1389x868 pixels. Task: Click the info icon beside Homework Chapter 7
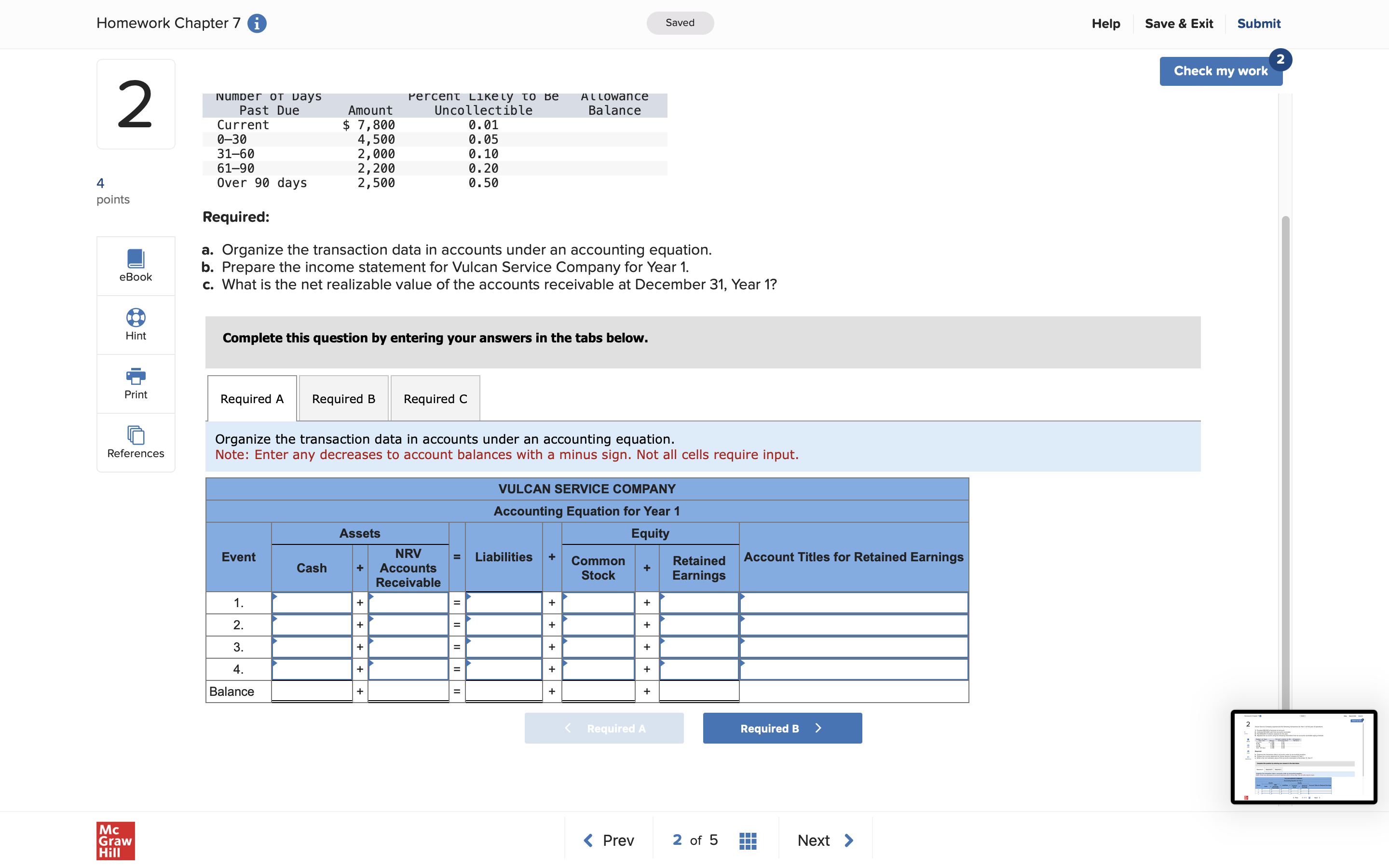click(x=257, y=24)
